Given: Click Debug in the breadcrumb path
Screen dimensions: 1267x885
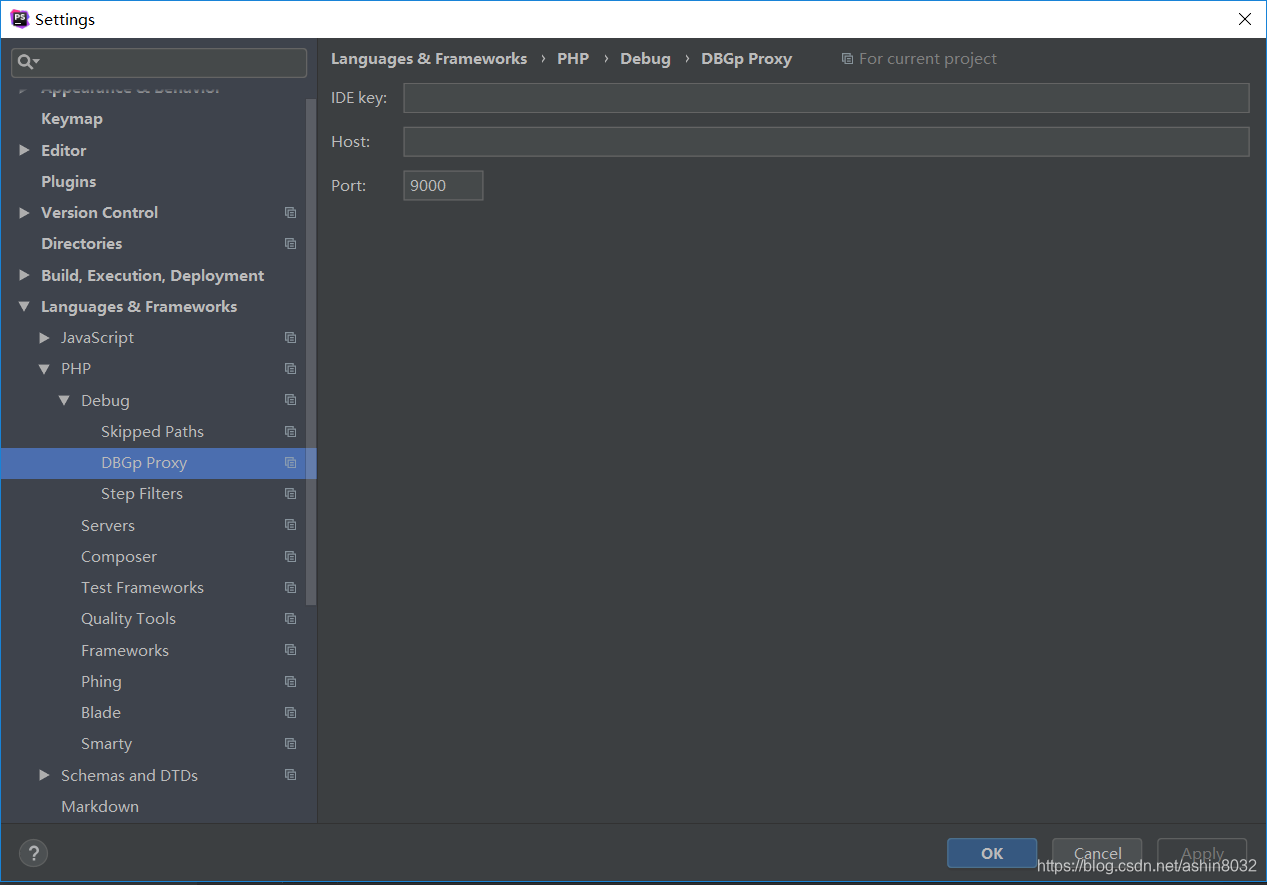Looking at the screenshot, I should click(x=645, y=59).
